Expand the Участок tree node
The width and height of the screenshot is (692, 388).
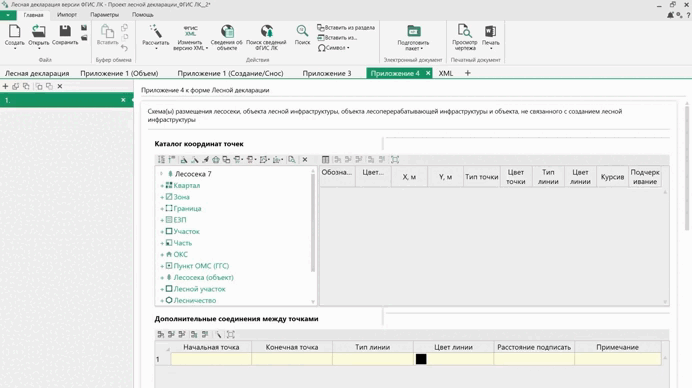(x=162, y=232)
